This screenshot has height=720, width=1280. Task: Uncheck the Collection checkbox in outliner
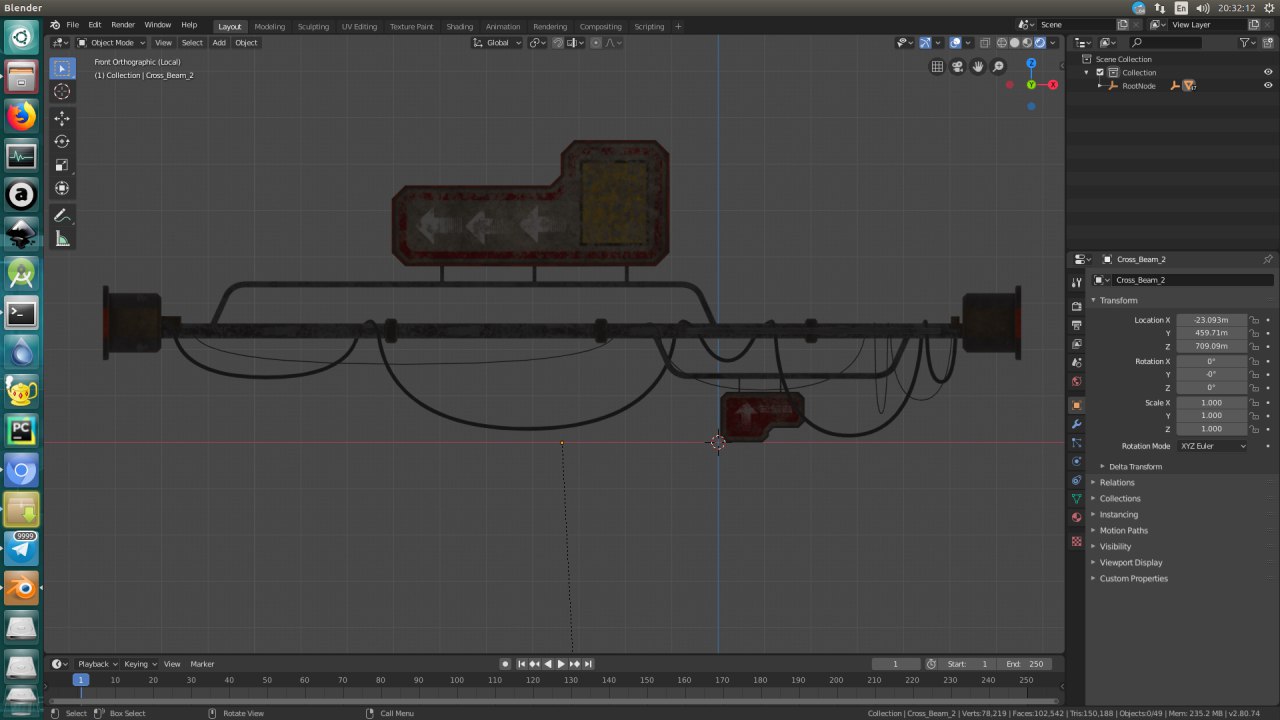(x=1100, y=72)
